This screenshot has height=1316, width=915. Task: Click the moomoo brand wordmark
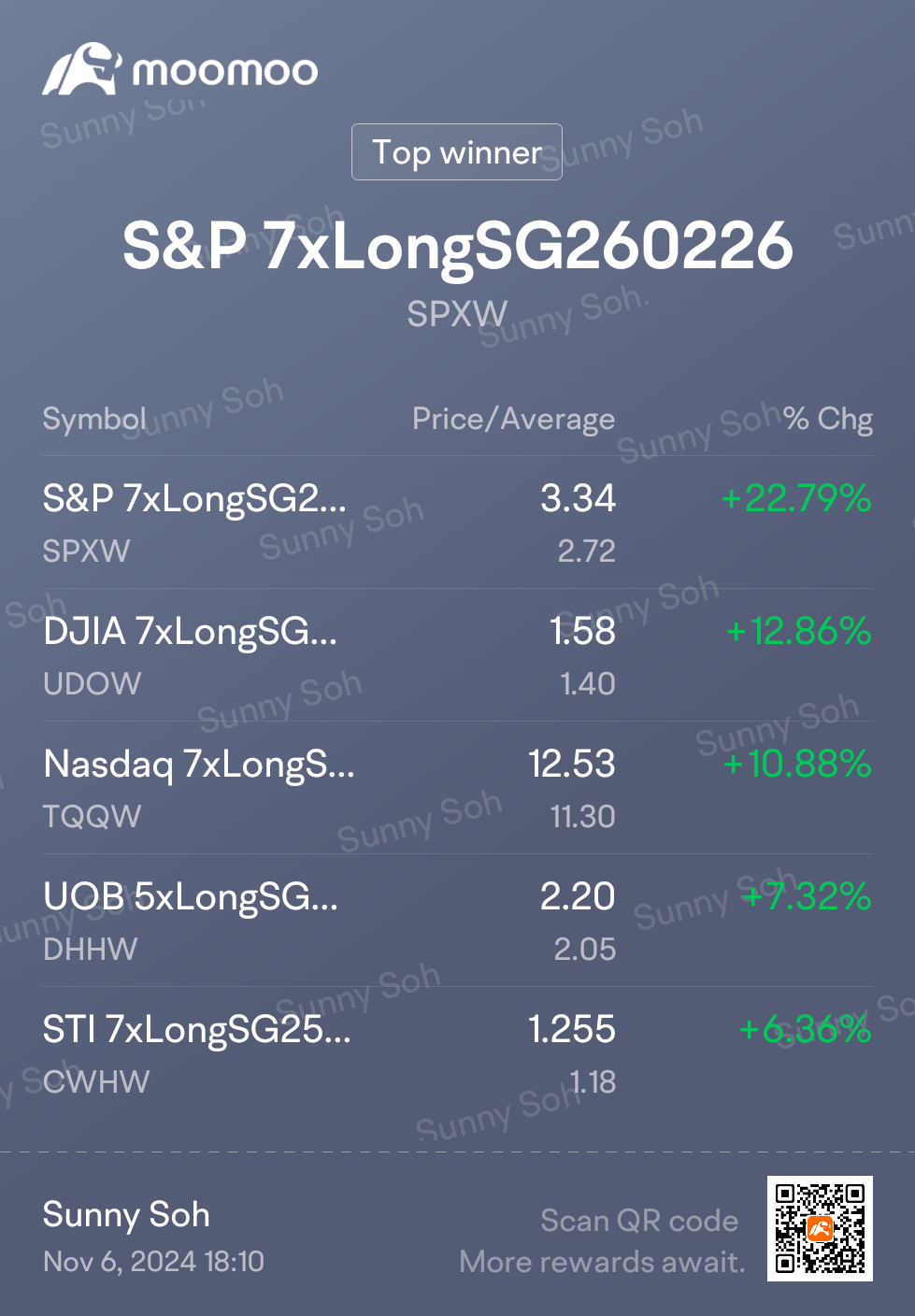coord(225,71)
